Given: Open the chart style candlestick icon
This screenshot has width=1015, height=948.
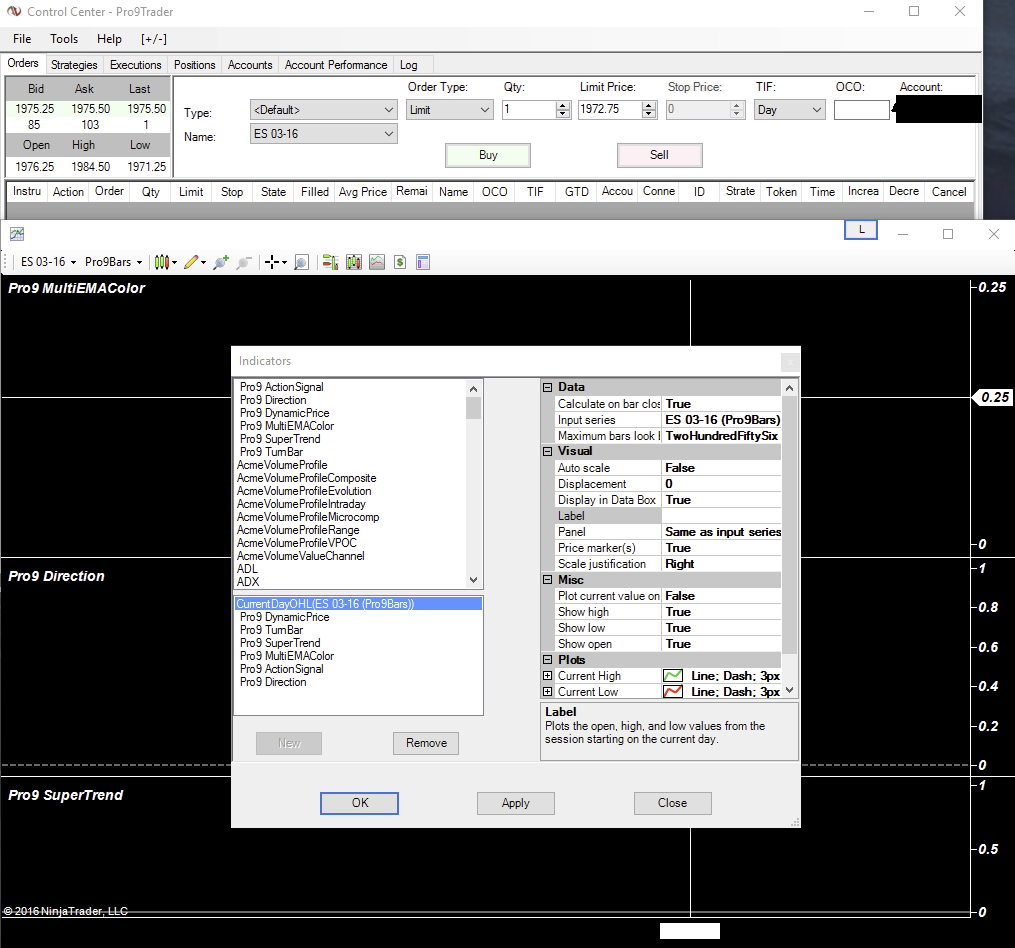Looking at the screenshot, I should click(x=161, y=262).
